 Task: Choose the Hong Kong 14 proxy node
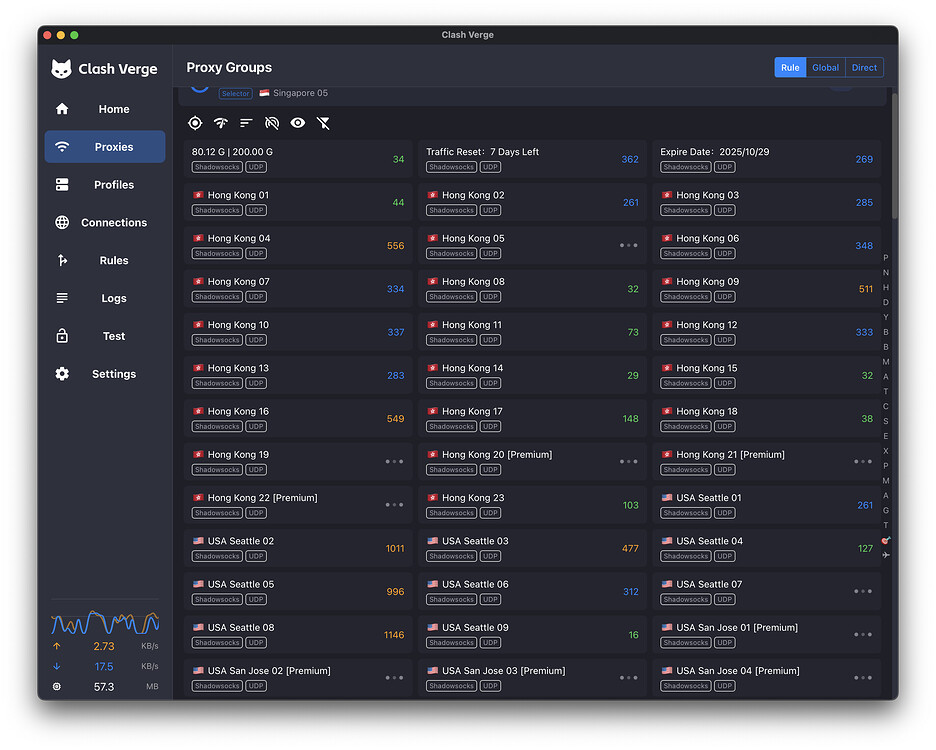(x=532, y=375)
